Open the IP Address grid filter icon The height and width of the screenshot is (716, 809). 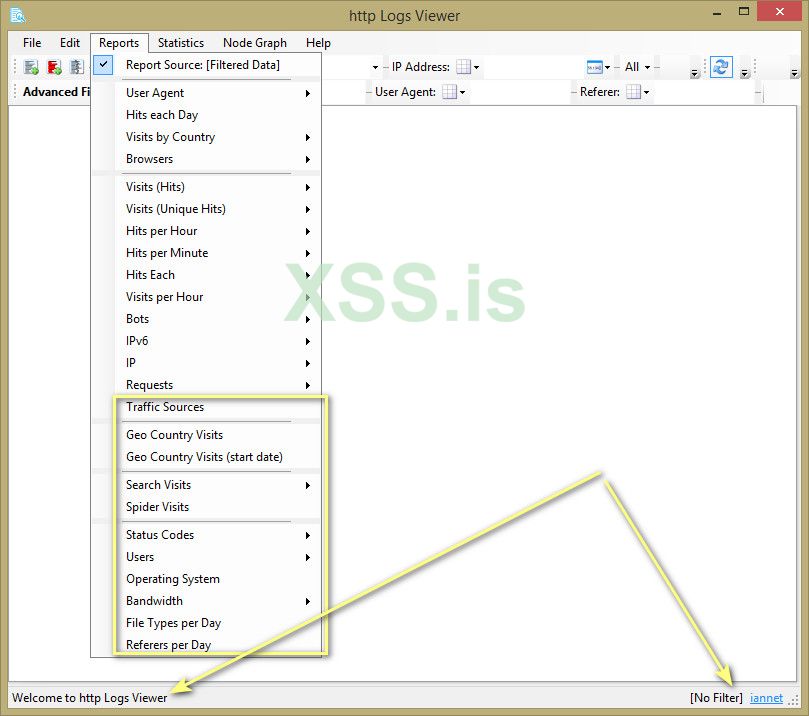point(468,67)
